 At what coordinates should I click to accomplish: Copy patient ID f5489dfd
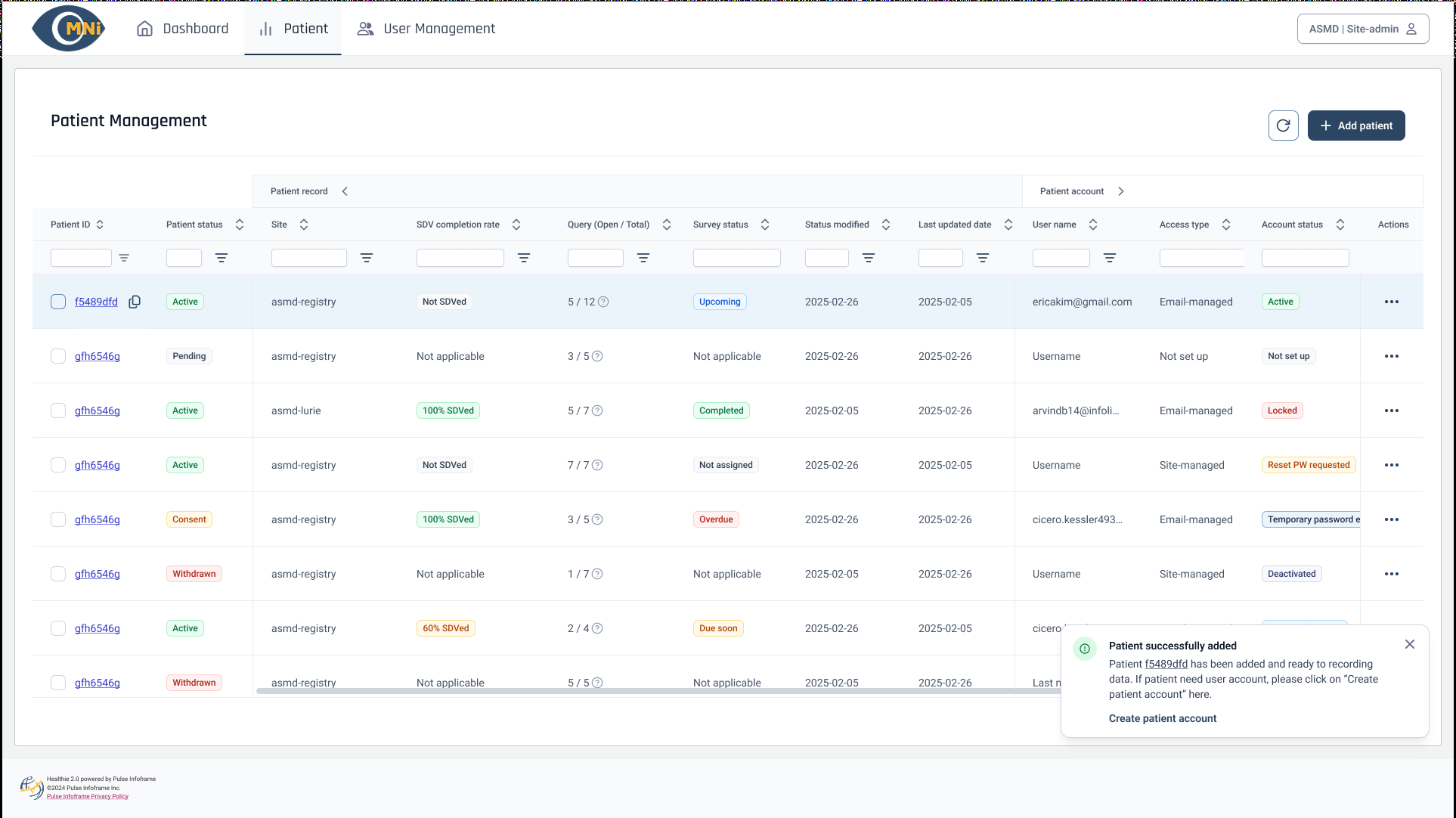click(x=135, y=302)
